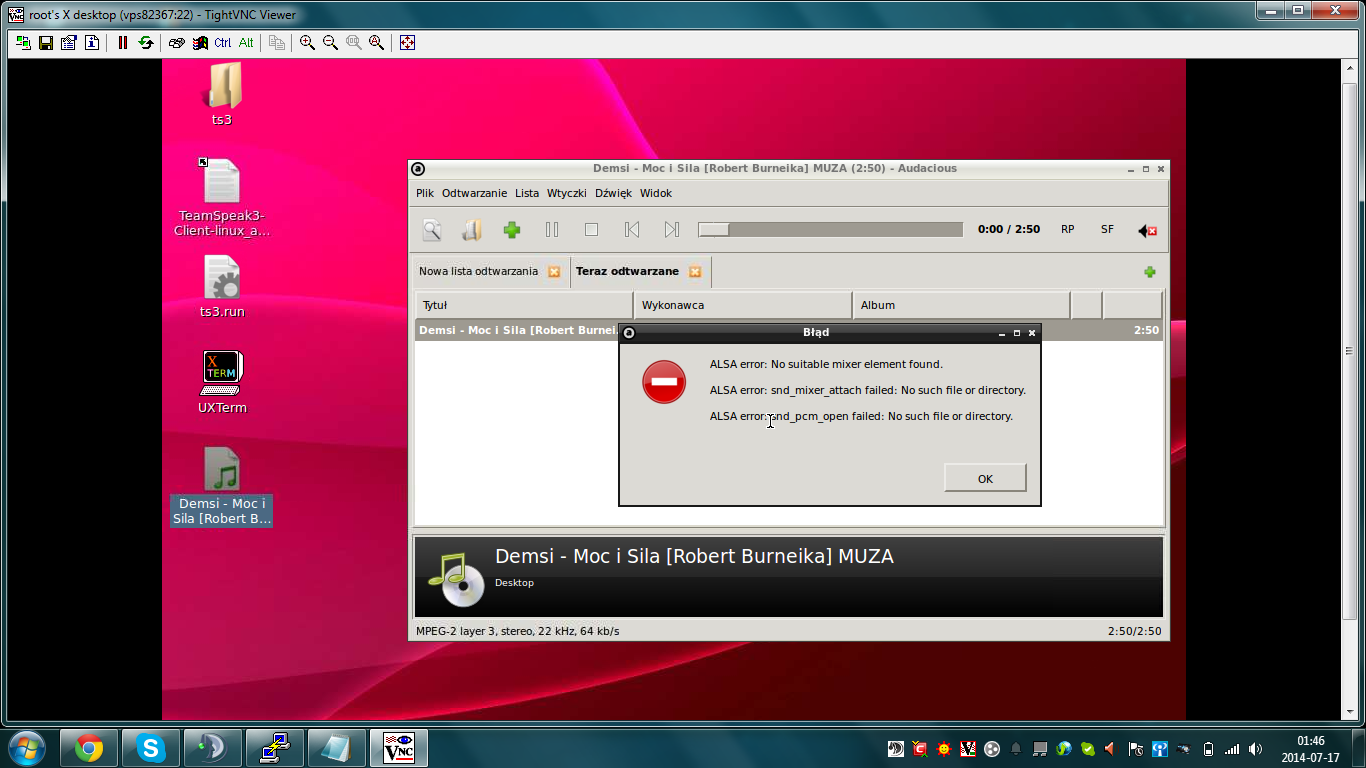1366x768 pixels.
Task: Open the Plik menu
Action: (425, 193)
